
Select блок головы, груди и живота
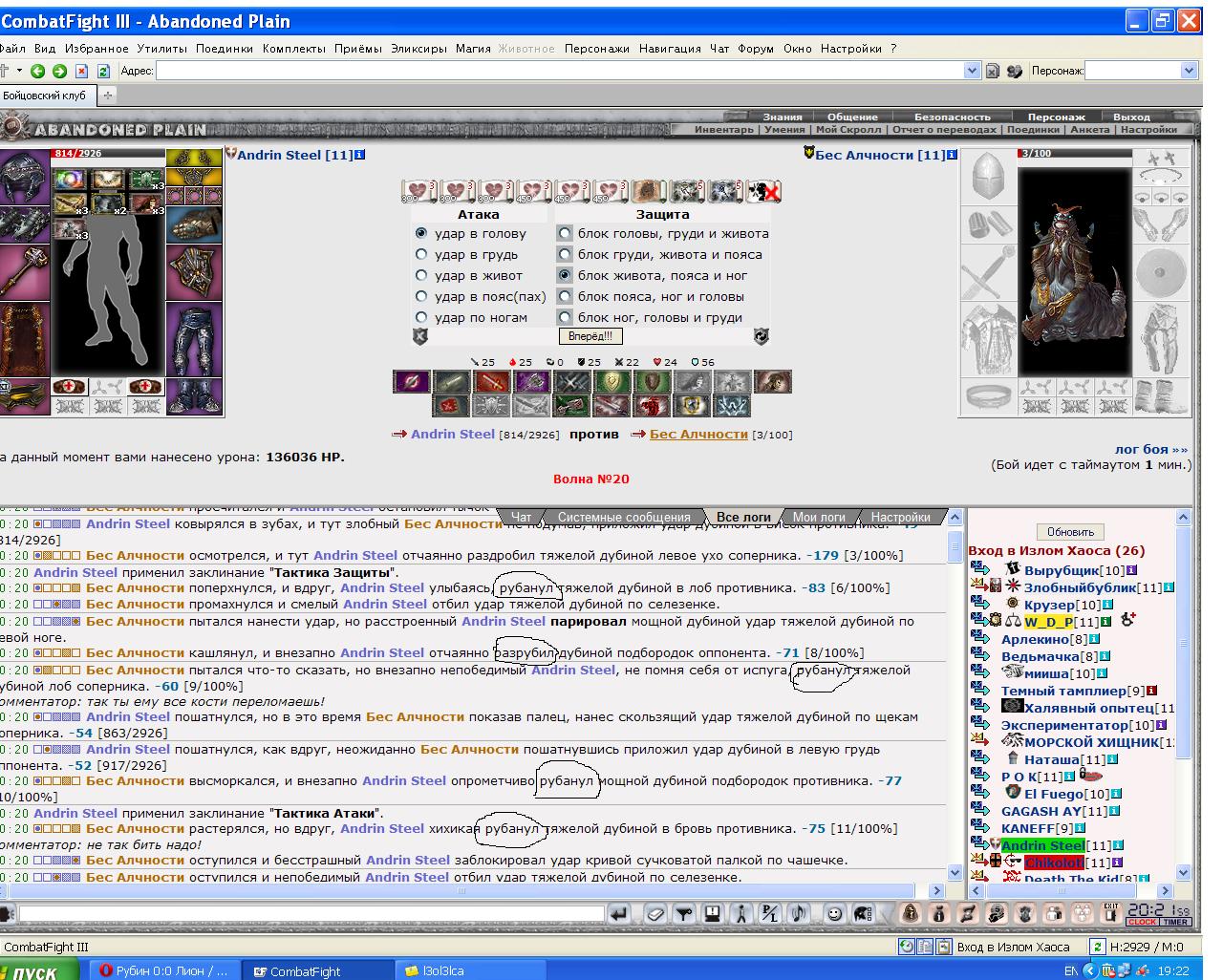(x=565, y=233)
